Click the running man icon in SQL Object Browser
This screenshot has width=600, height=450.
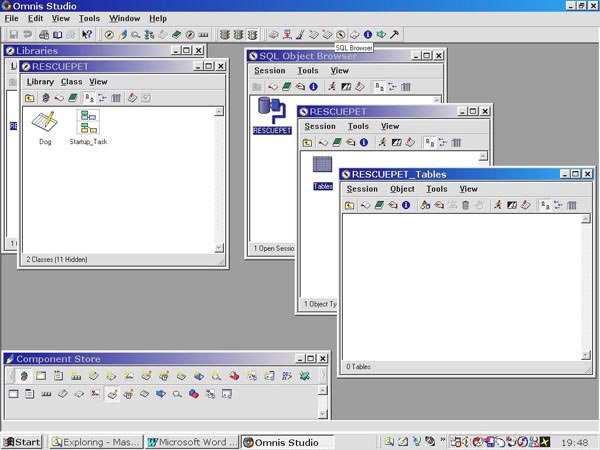332,87
